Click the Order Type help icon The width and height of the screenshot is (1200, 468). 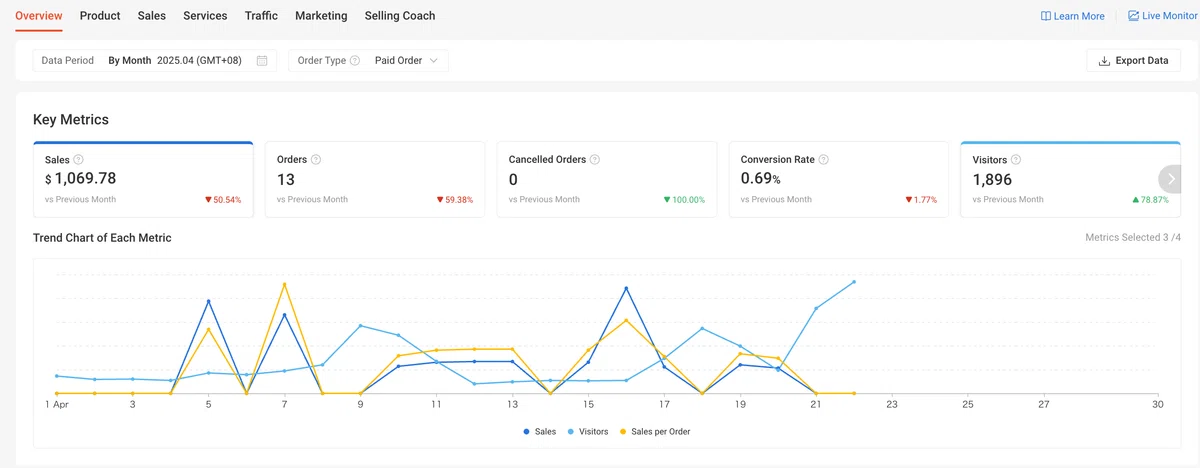pyautogui.click(x=355, y=61)
